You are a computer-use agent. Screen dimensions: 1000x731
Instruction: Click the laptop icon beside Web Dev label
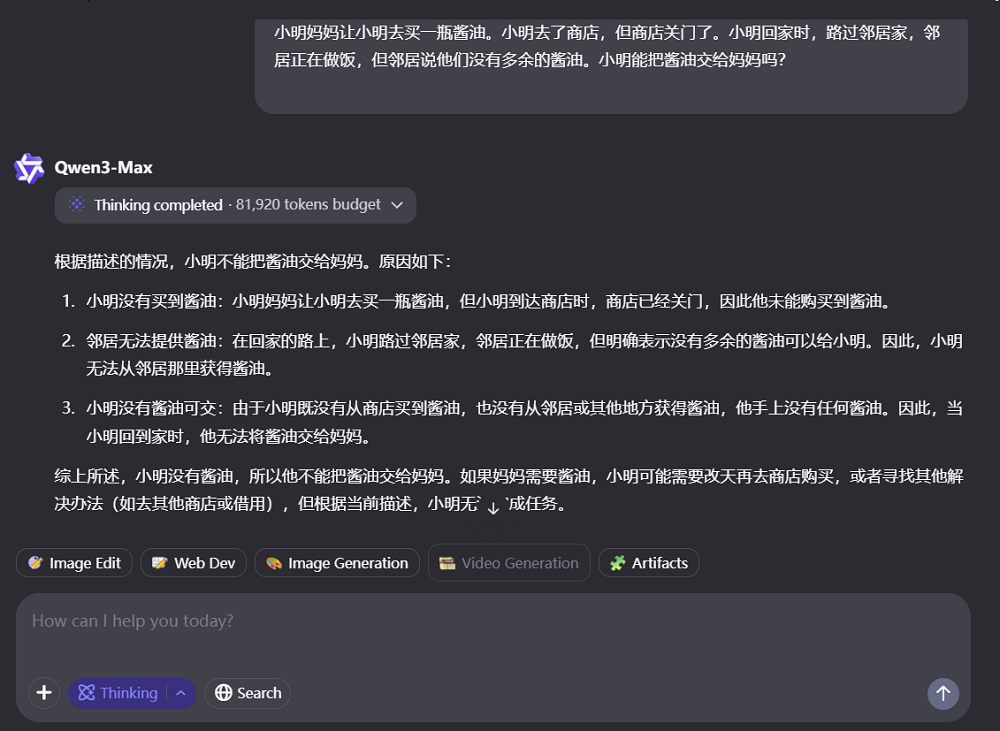point(159,563)
